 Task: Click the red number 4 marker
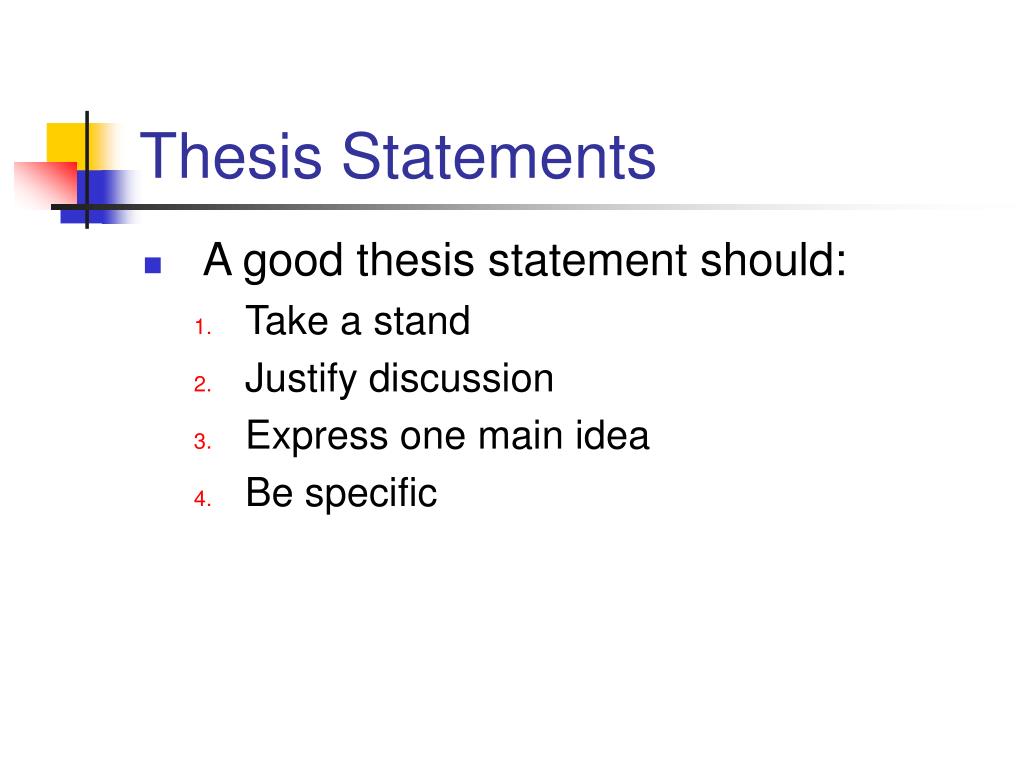pos(202,499)
